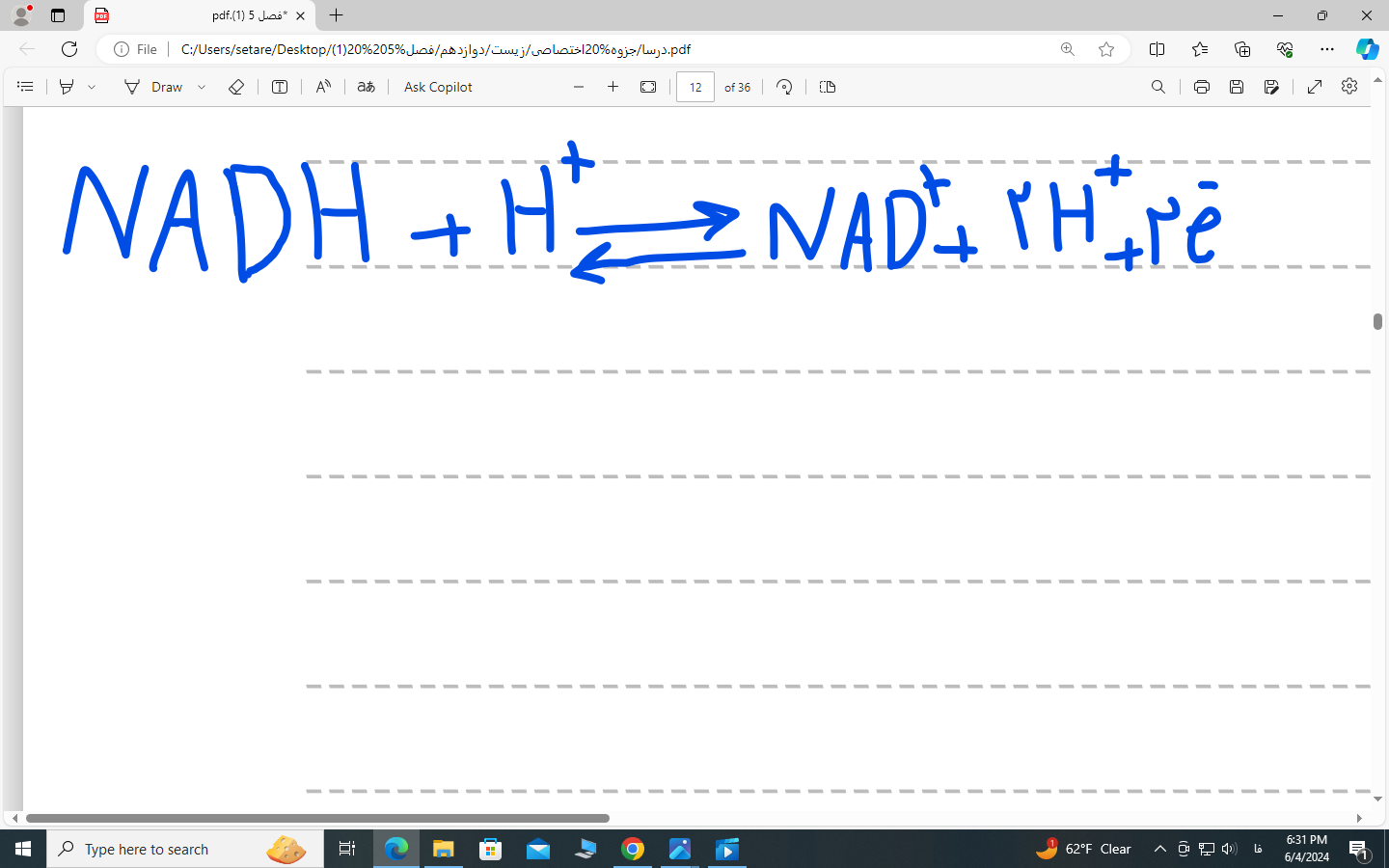Click Ask Copilot button
Screen dimensions: 1389x868
(x=438, y=87)
